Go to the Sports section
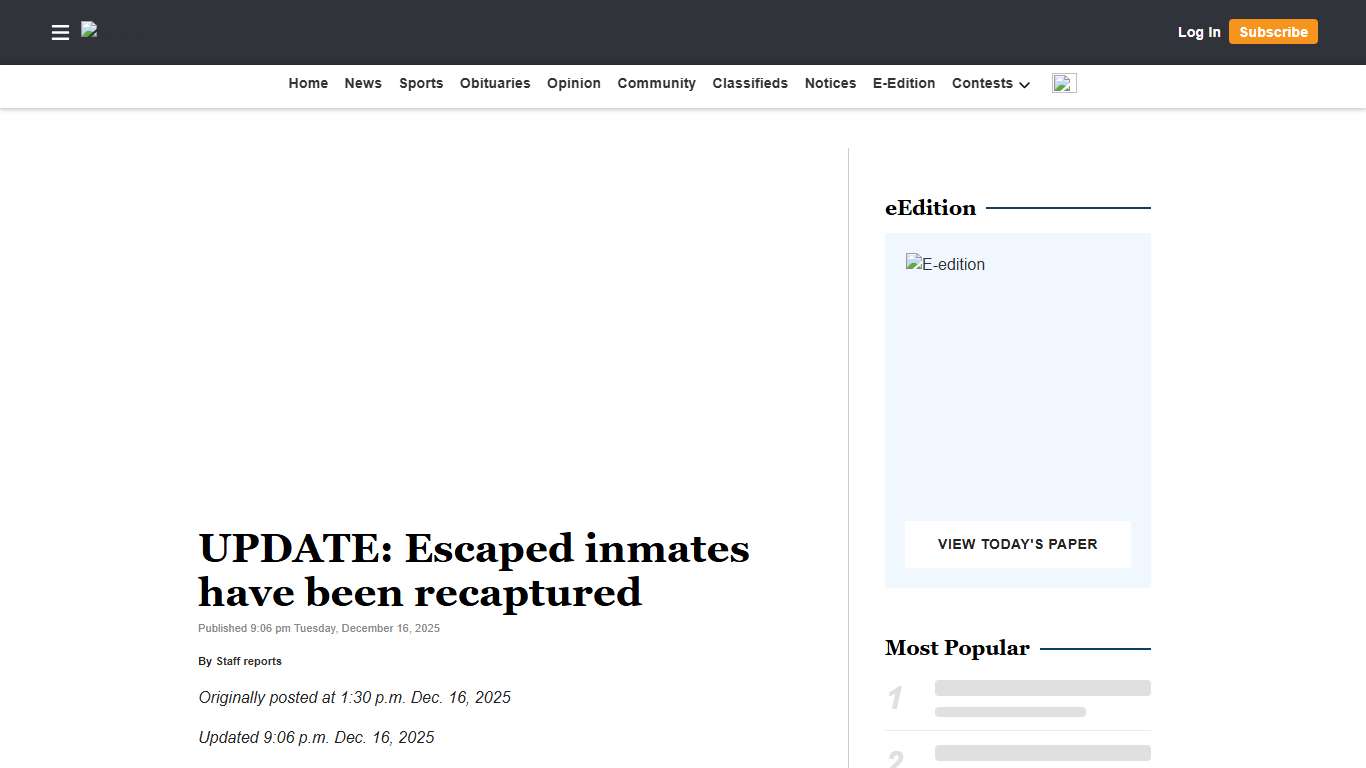The height and width of the screenshot is (768, 1366). click(420, 83)
